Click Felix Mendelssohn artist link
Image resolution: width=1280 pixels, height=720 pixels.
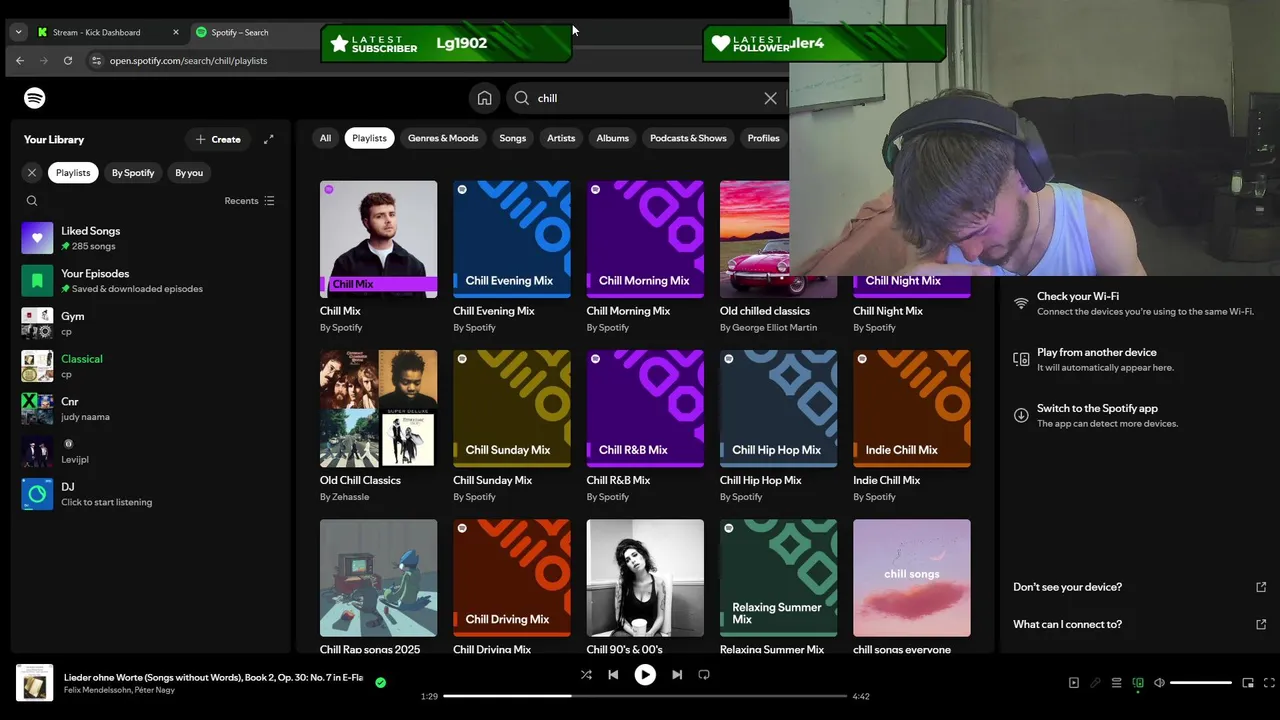[x=99, y=690]
